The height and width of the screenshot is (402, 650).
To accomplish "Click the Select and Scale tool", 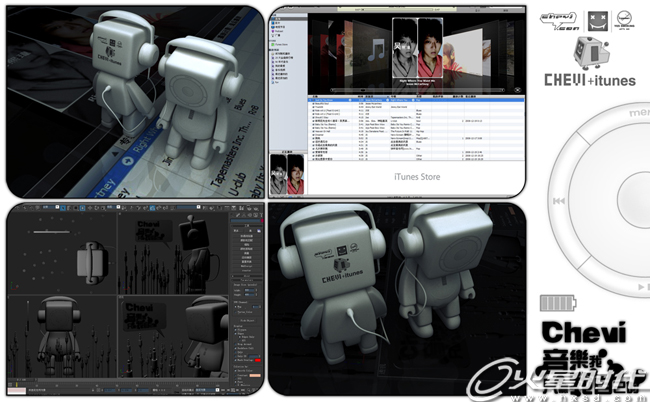I will (103, 208).
